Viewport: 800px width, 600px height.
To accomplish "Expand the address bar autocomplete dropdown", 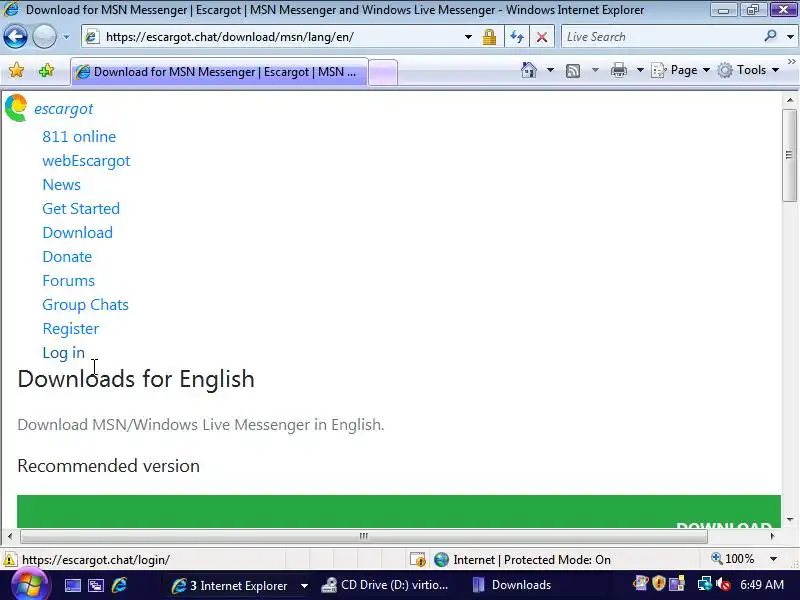I will pos(467,37).
